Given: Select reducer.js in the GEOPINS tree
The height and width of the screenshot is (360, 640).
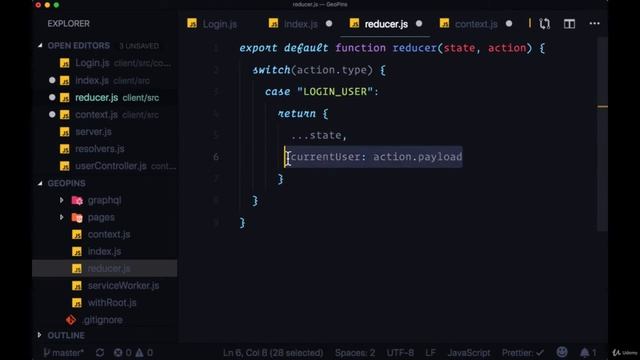Looking at the screenshot, I should tap(104, 269).
